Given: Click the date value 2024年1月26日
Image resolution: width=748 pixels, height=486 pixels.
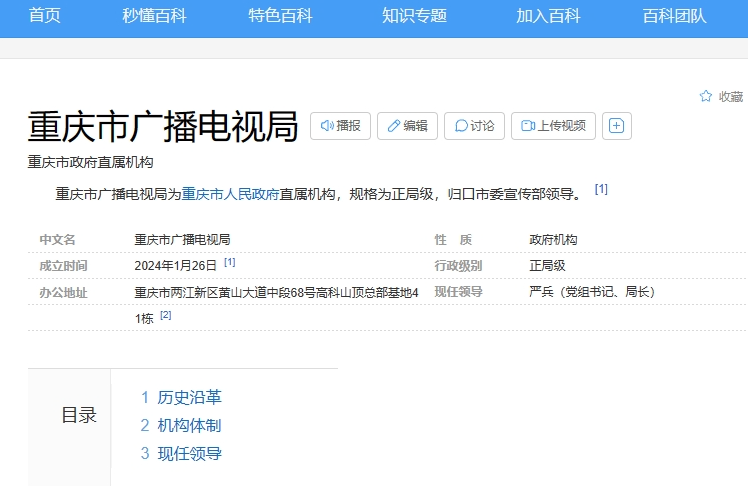Looking at the screenshot, I should pyautogui.click(x=176, y=266).
